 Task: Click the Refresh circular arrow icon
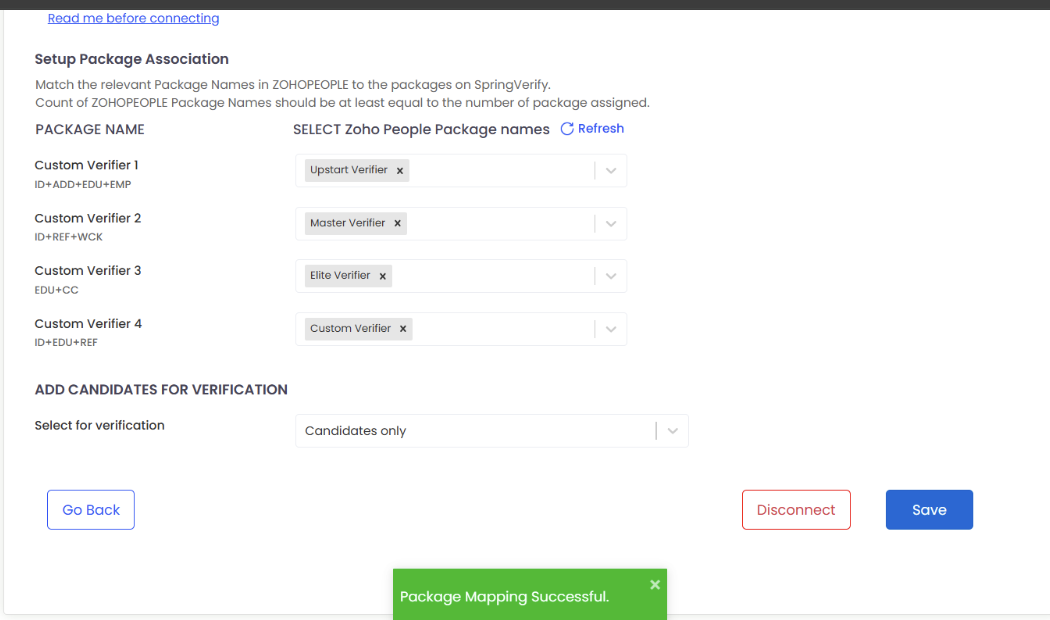[x=567, y=129]
